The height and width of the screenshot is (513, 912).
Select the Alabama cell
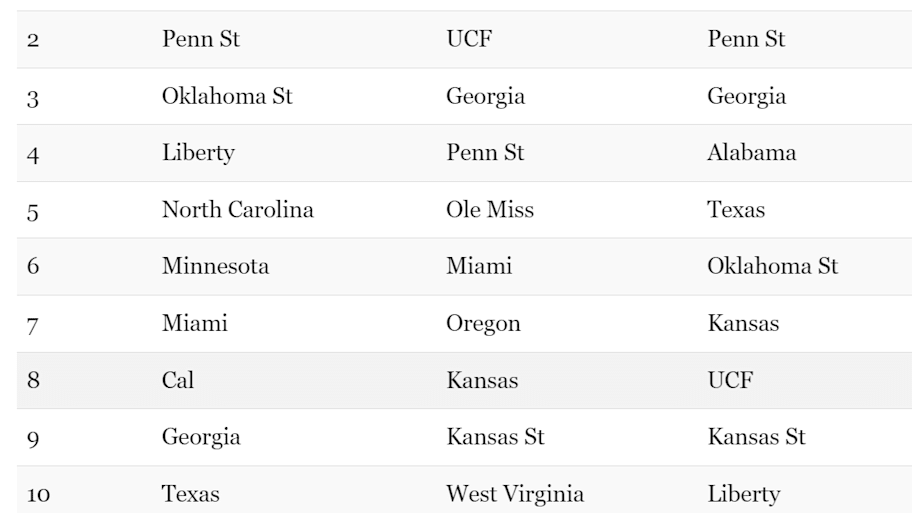(751, 153)
